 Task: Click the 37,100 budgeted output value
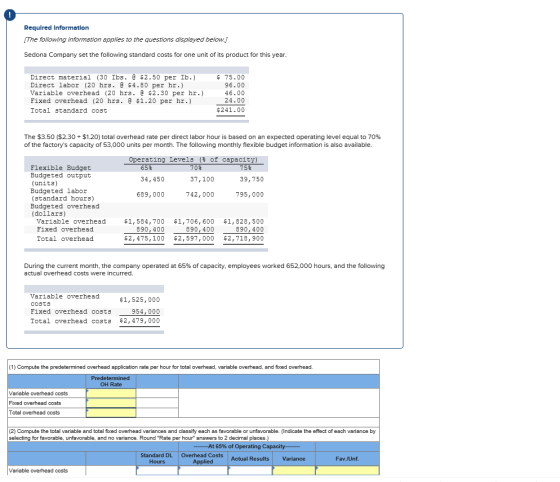click(202, 179)
